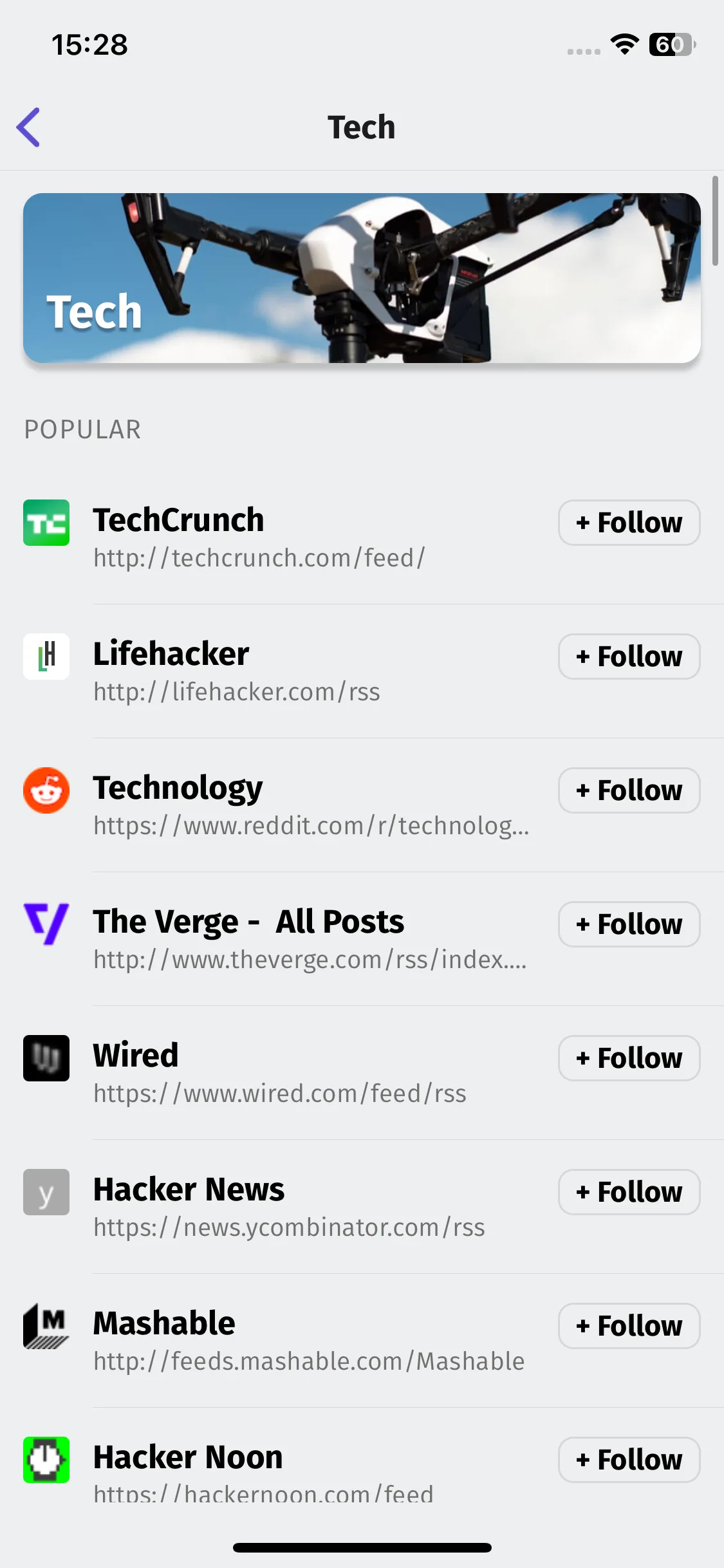Follow Reddit Technology feed
724x1568 pixels.
(x=629, y=790)
